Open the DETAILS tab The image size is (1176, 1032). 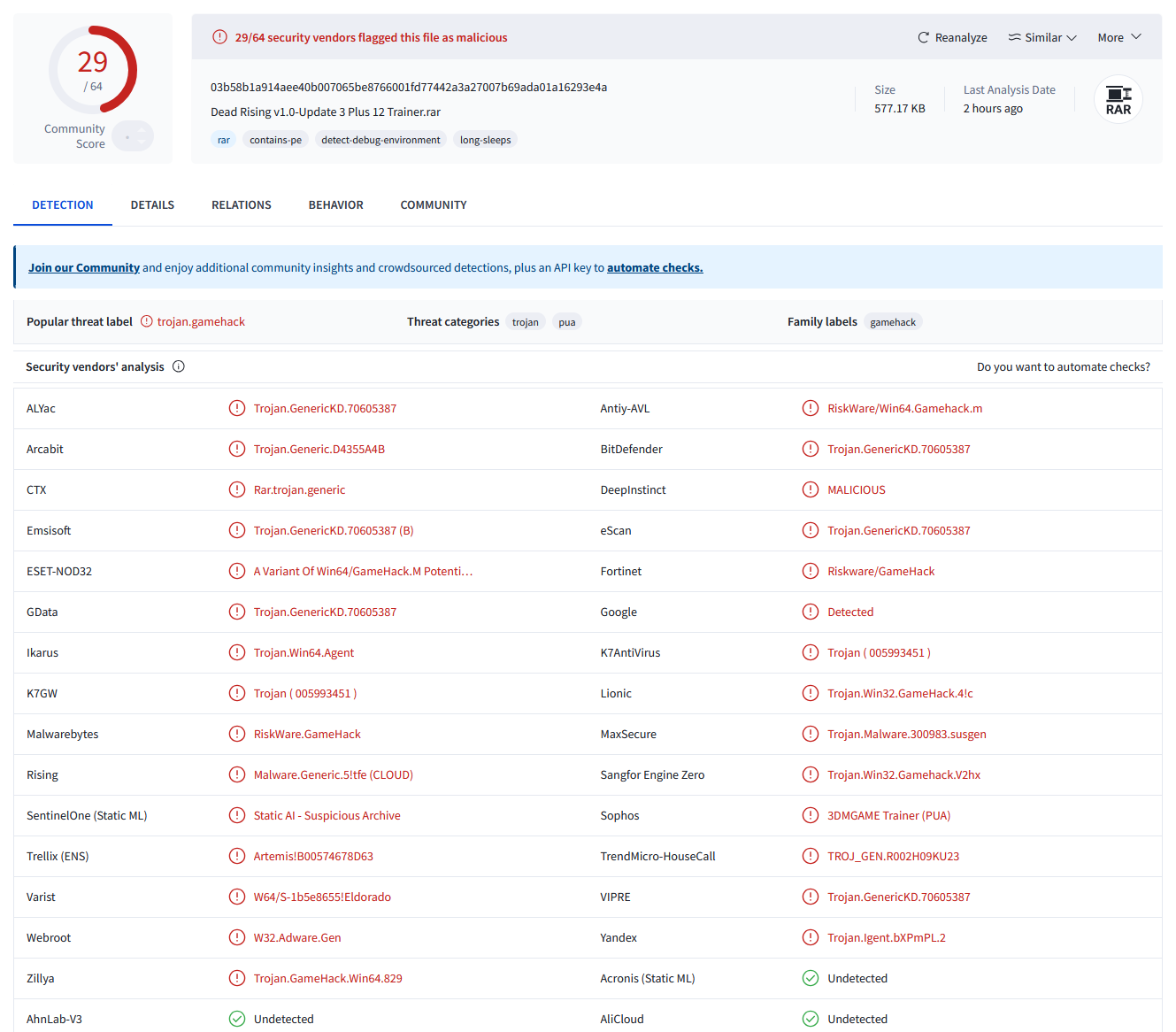pos(152,204)
